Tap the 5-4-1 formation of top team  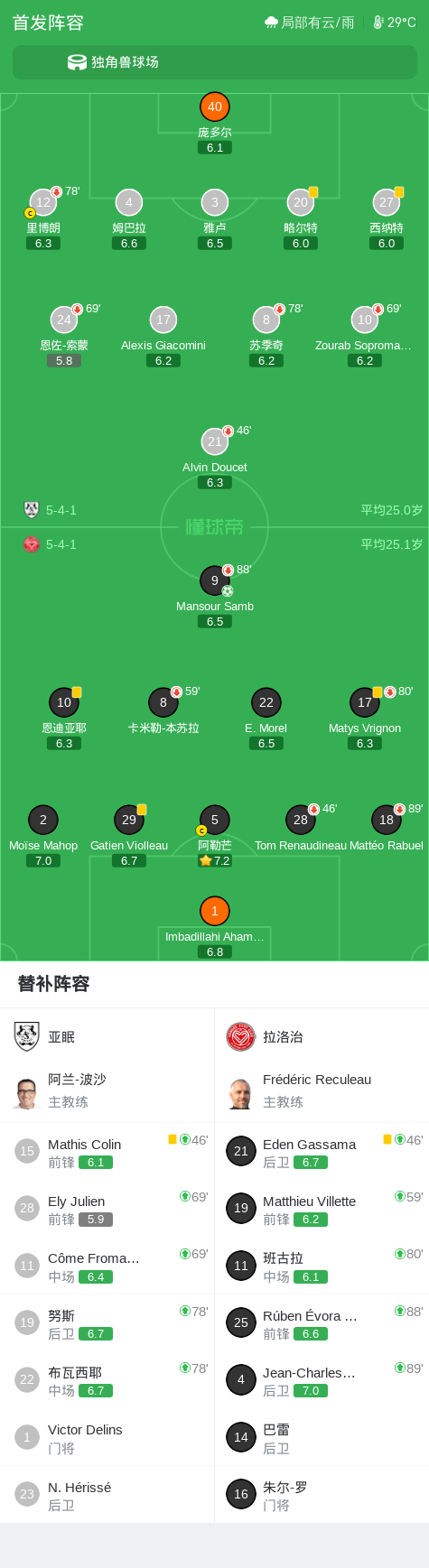pyautogui.click(x=61, y=510)
